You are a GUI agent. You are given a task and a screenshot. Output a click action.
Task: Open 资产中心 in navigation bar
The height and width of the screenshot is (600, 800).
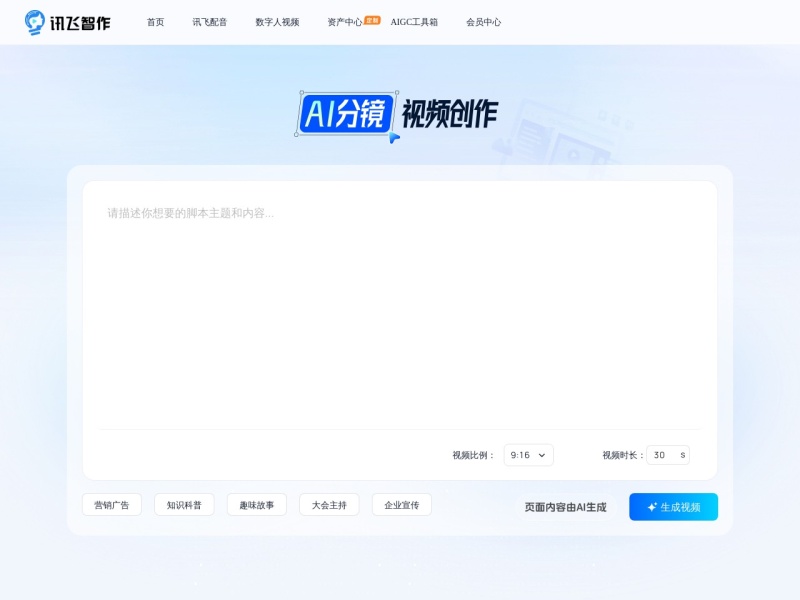[344, 22]
